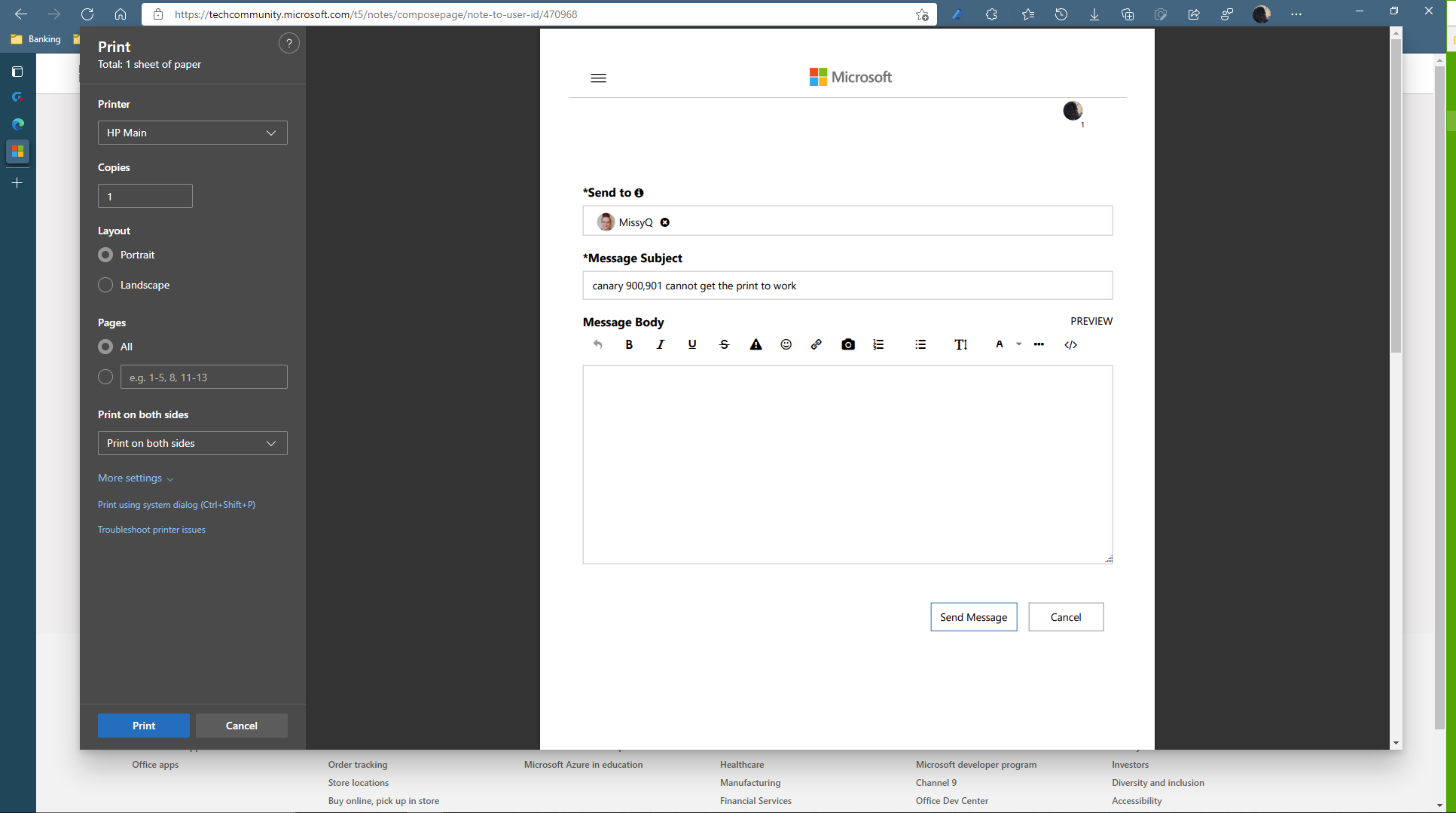The height and width of the screenshot is (813, 1456).
Task: Open the font color picker dropdown
Action: [x=1018, y=344]
